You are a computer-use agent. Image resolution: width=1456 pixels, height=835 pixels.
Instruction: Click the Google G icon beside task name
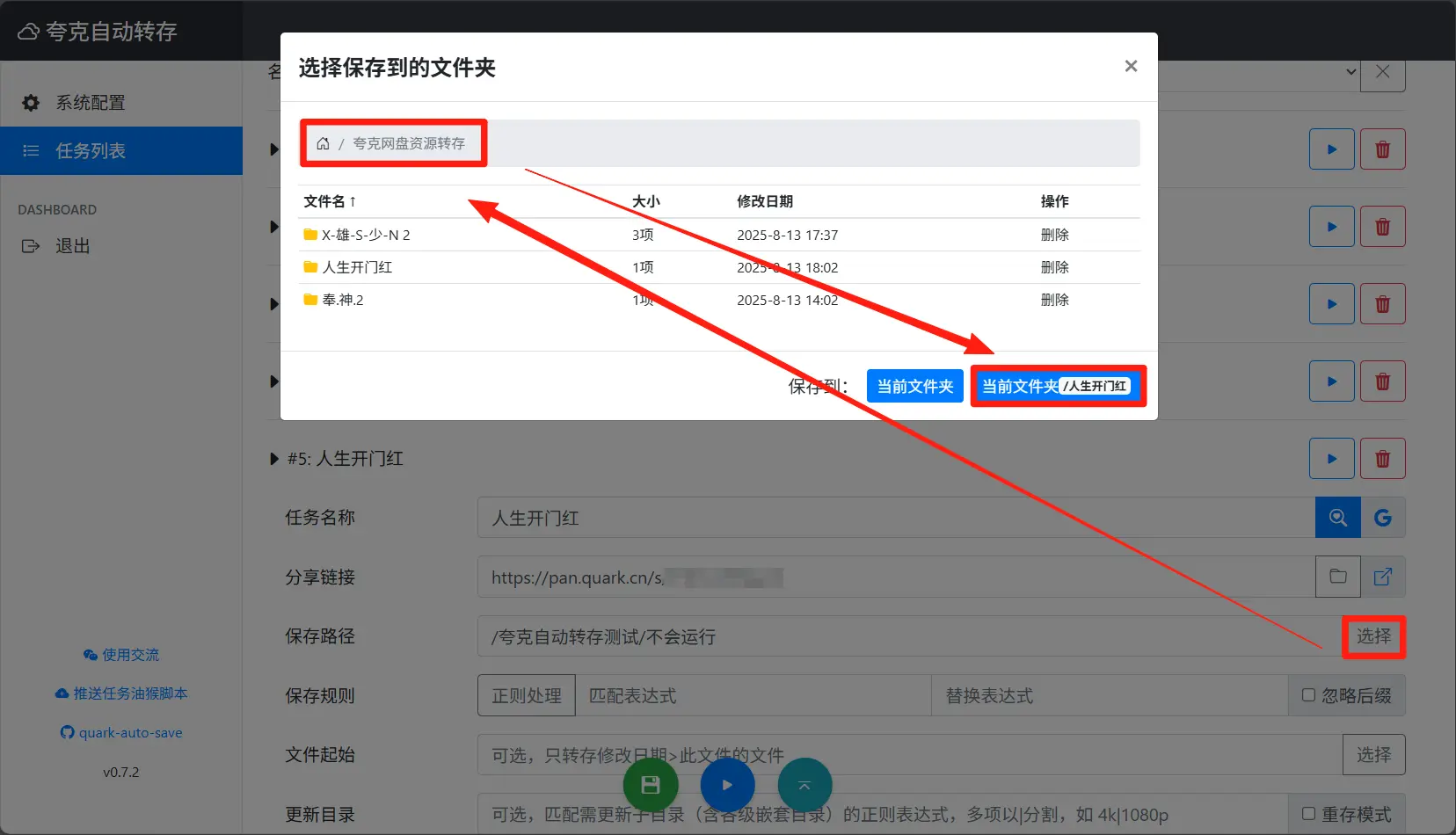(x=1383, y=518)
